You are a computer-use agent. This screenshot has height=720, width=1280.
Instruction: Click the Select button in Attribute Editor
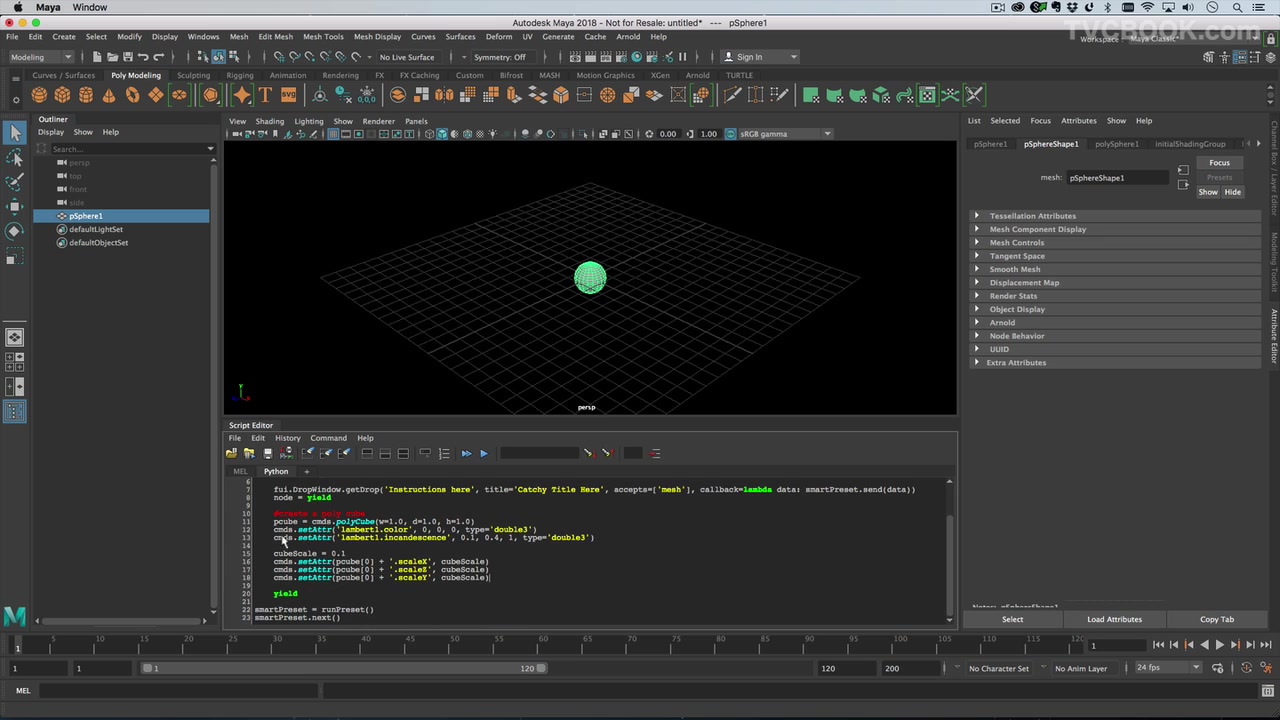1012,619
